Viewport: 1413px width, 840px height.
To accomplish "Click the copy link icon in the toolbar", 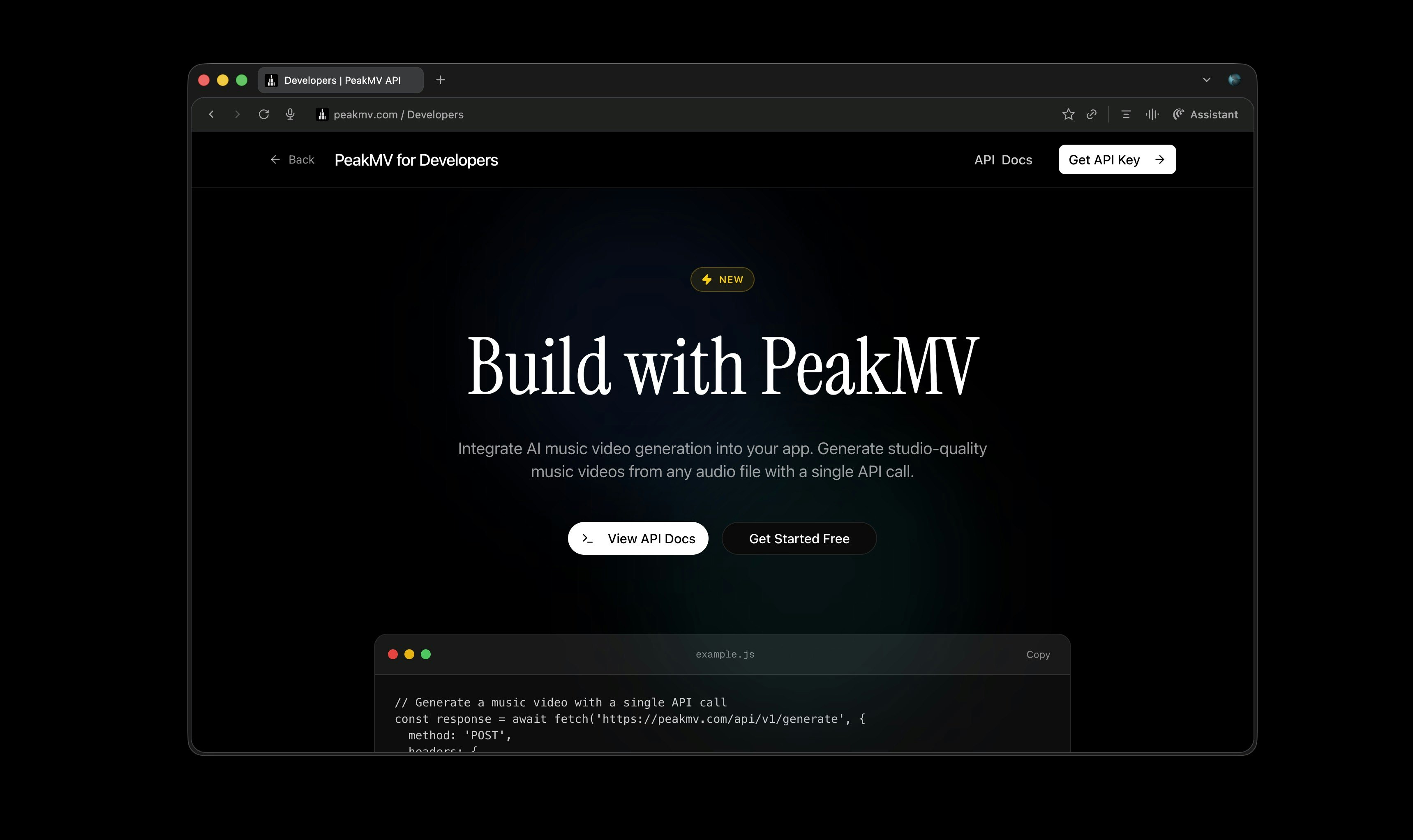I will pyautogui.click(x=1092, y=114).
